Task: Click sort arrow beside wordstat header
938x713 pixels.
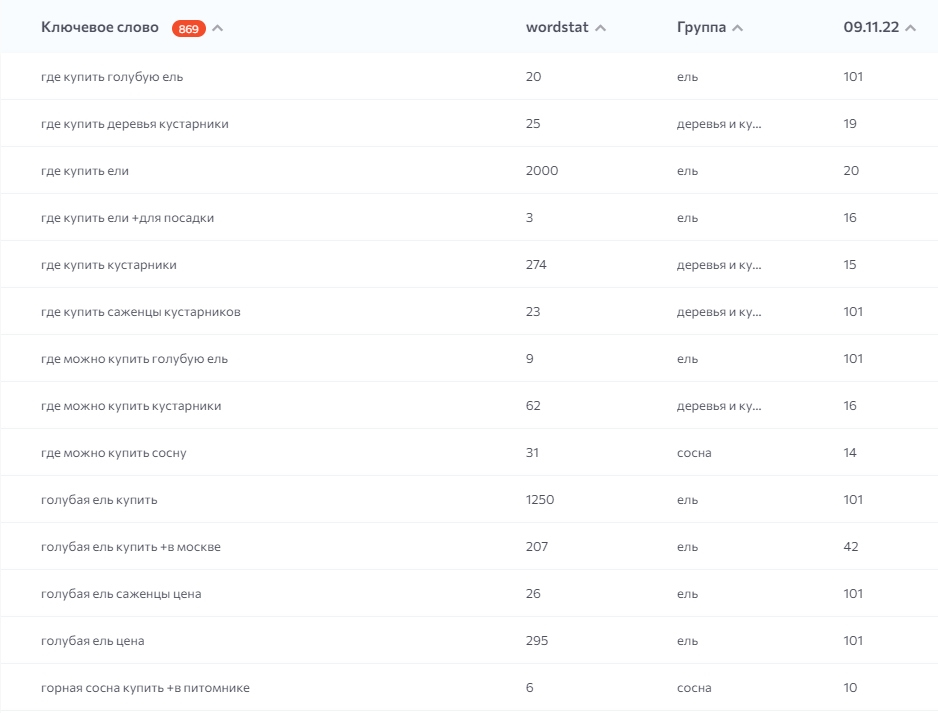Action: (x=600, y=28)
